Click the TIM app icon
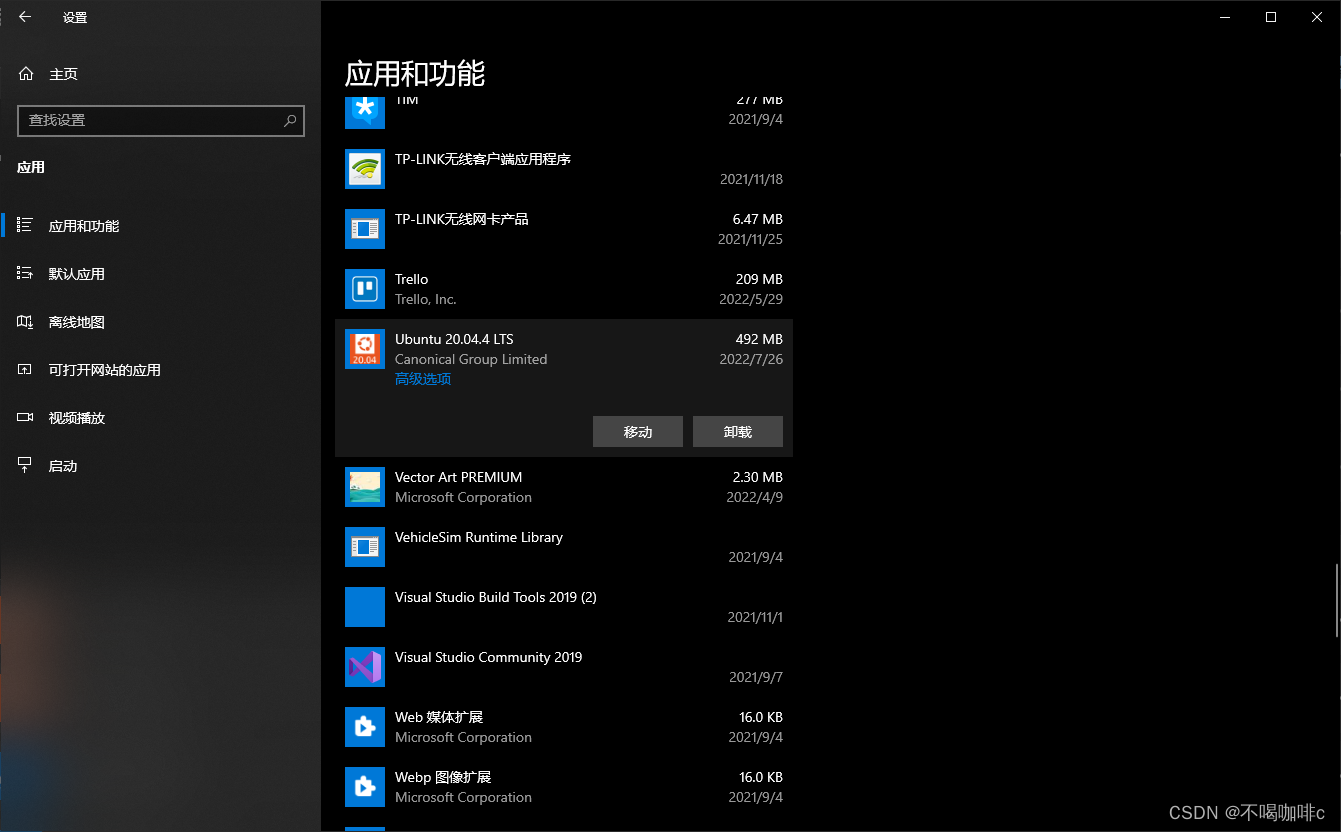 tap(365, 113)
